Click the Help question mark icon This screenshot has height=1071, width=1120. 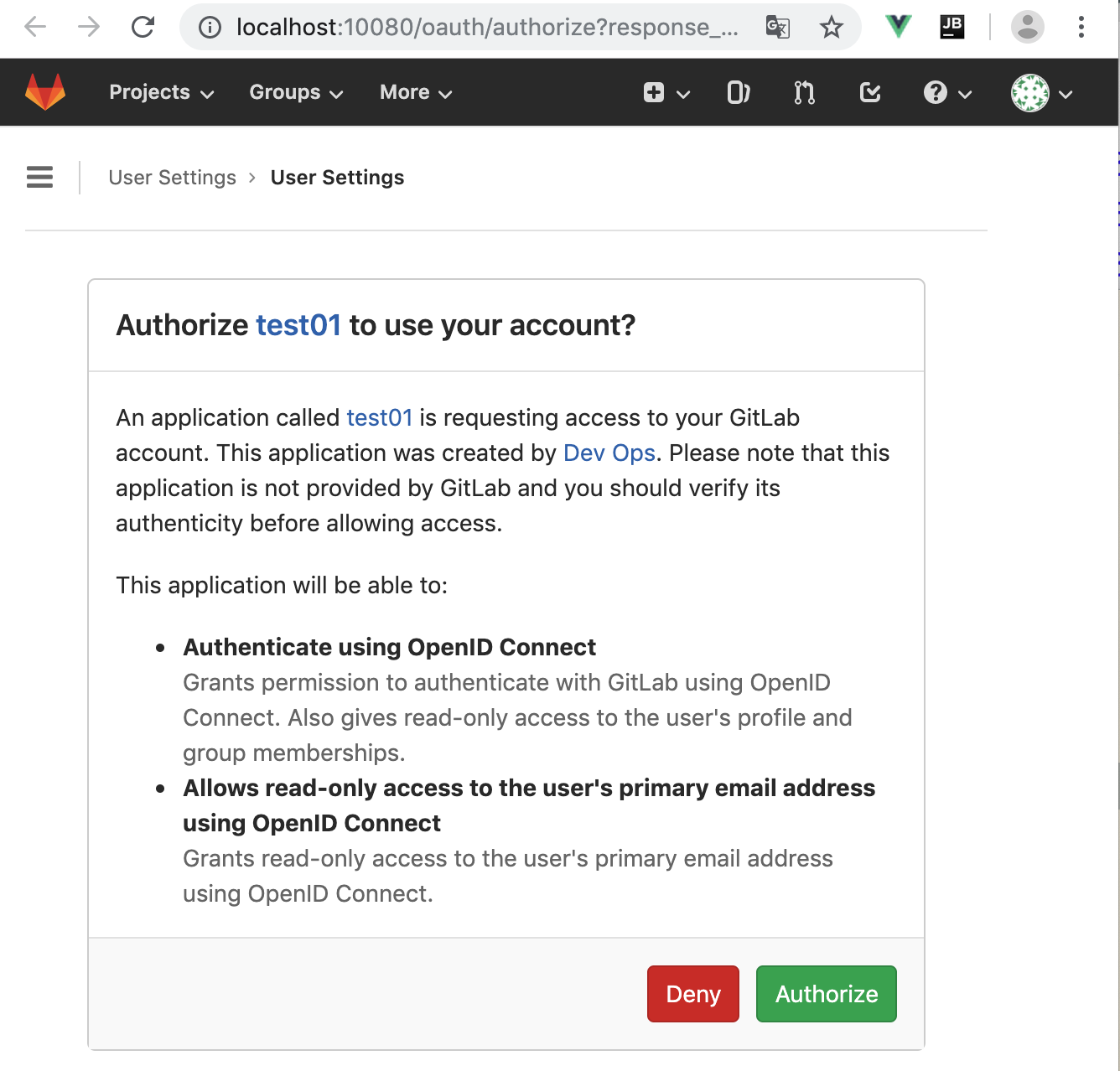point(936,92)
